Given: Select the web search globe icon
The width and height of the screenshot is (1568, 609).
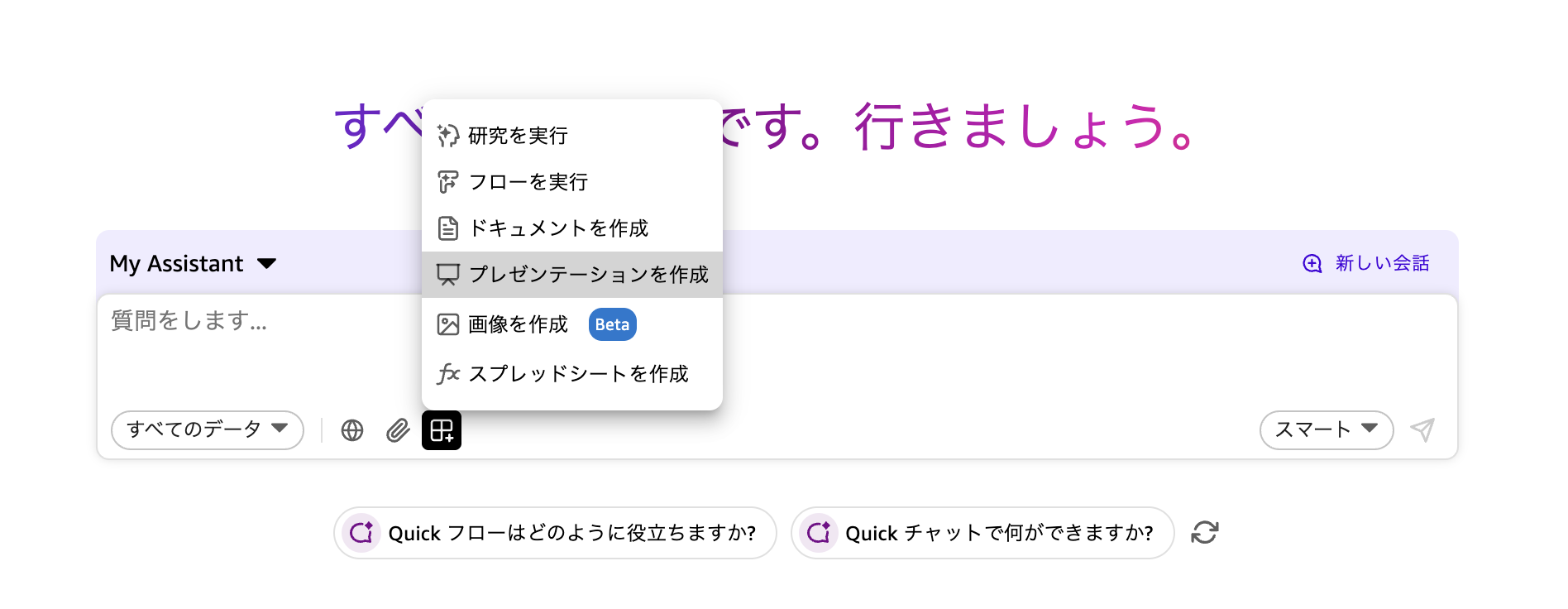Looking at the screenshot, I should [x=351, y=430].
